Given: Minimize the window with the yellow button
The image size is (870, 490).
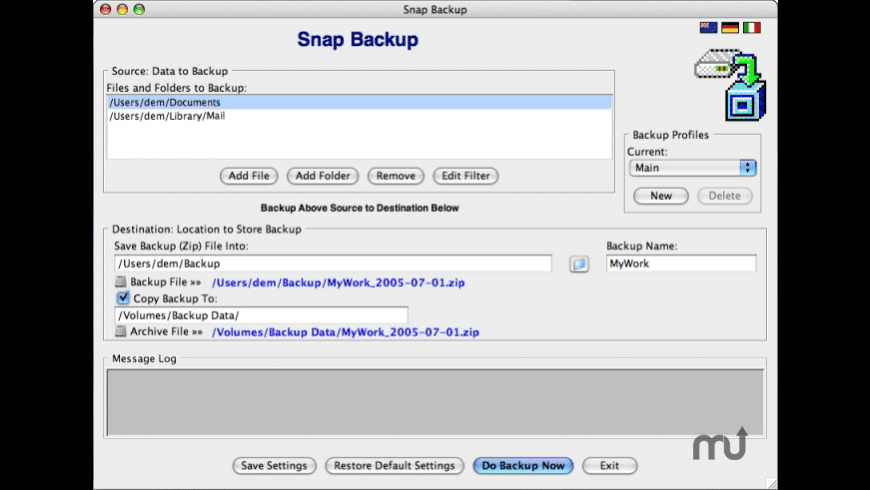Looking at the screenshot, I should click(x=122, y=9).
